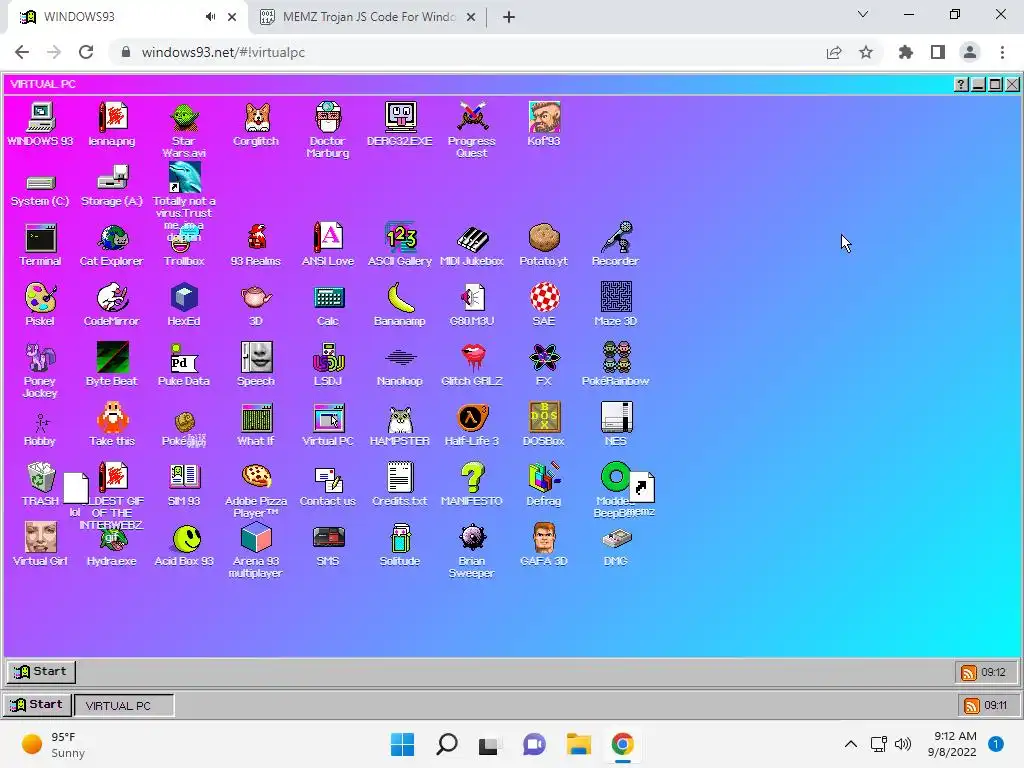Open the SIM 93 icon
Image resolution: width=1024 pixels, height=768 pixels.
(184, 477)
